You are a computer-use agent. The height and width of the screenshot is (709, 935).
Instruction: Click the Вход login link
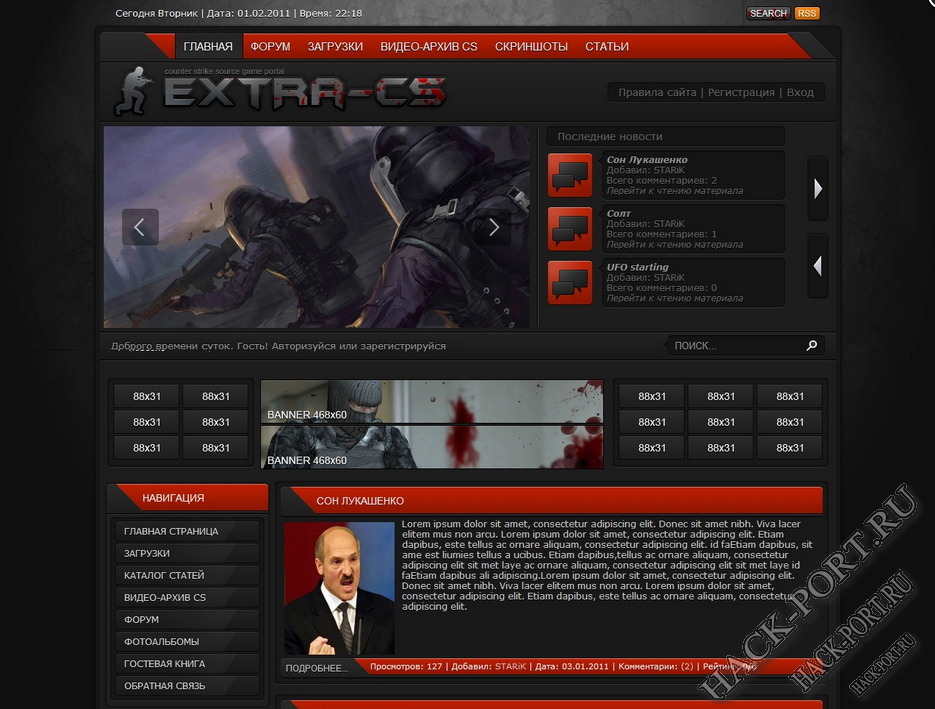(x=800, y=92)
